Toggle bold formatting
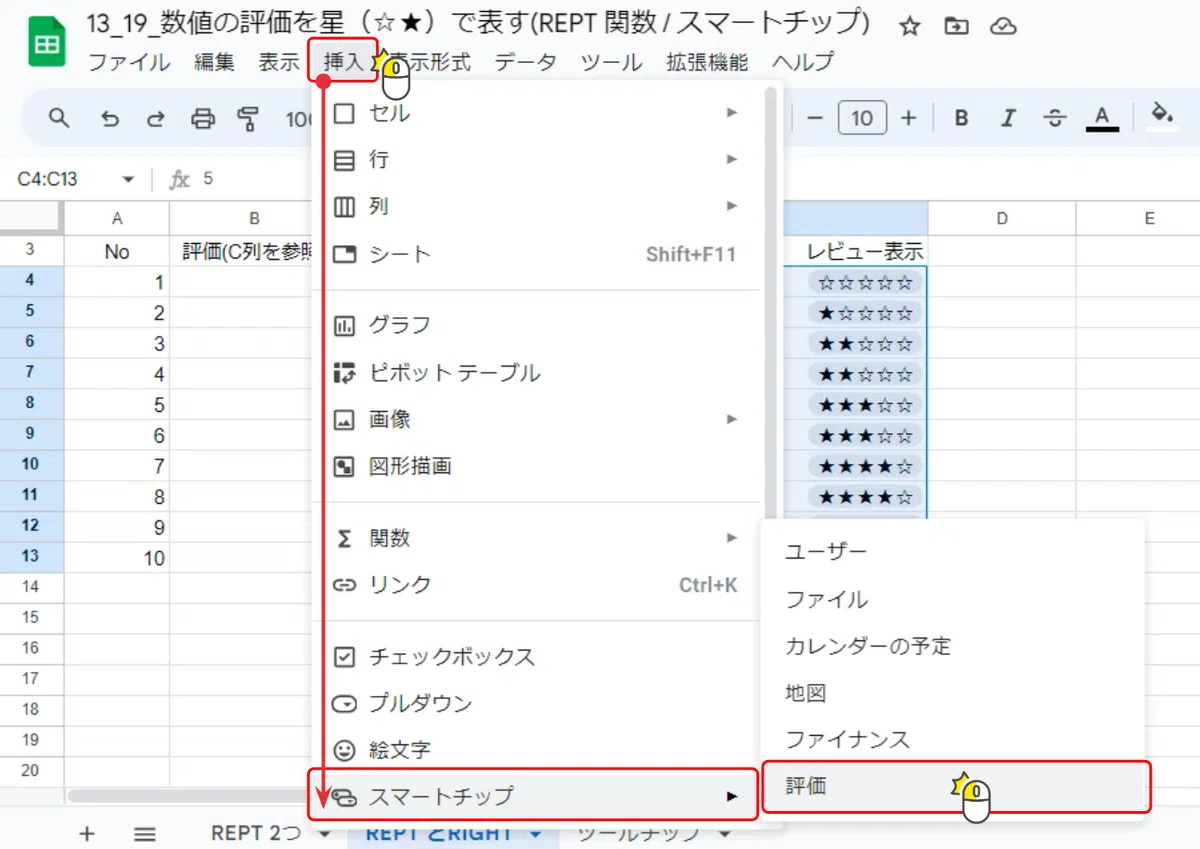The height and width of the screenshot is (849, 1200). tap(961, 118)
